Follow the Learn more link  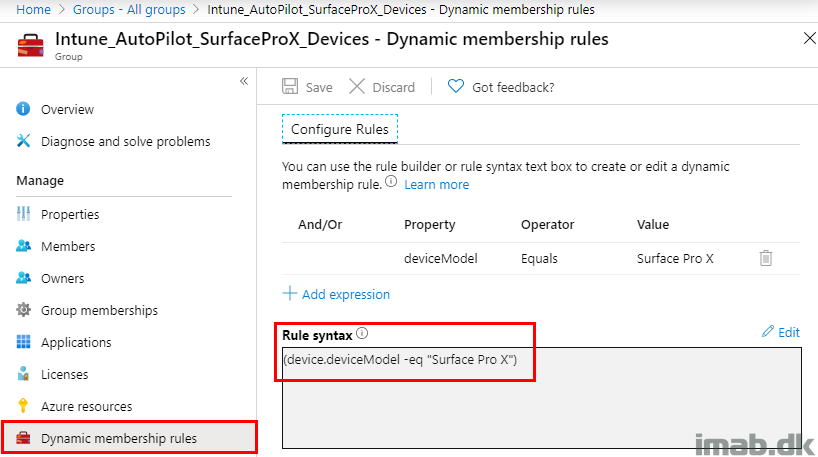tap(436, 185)
